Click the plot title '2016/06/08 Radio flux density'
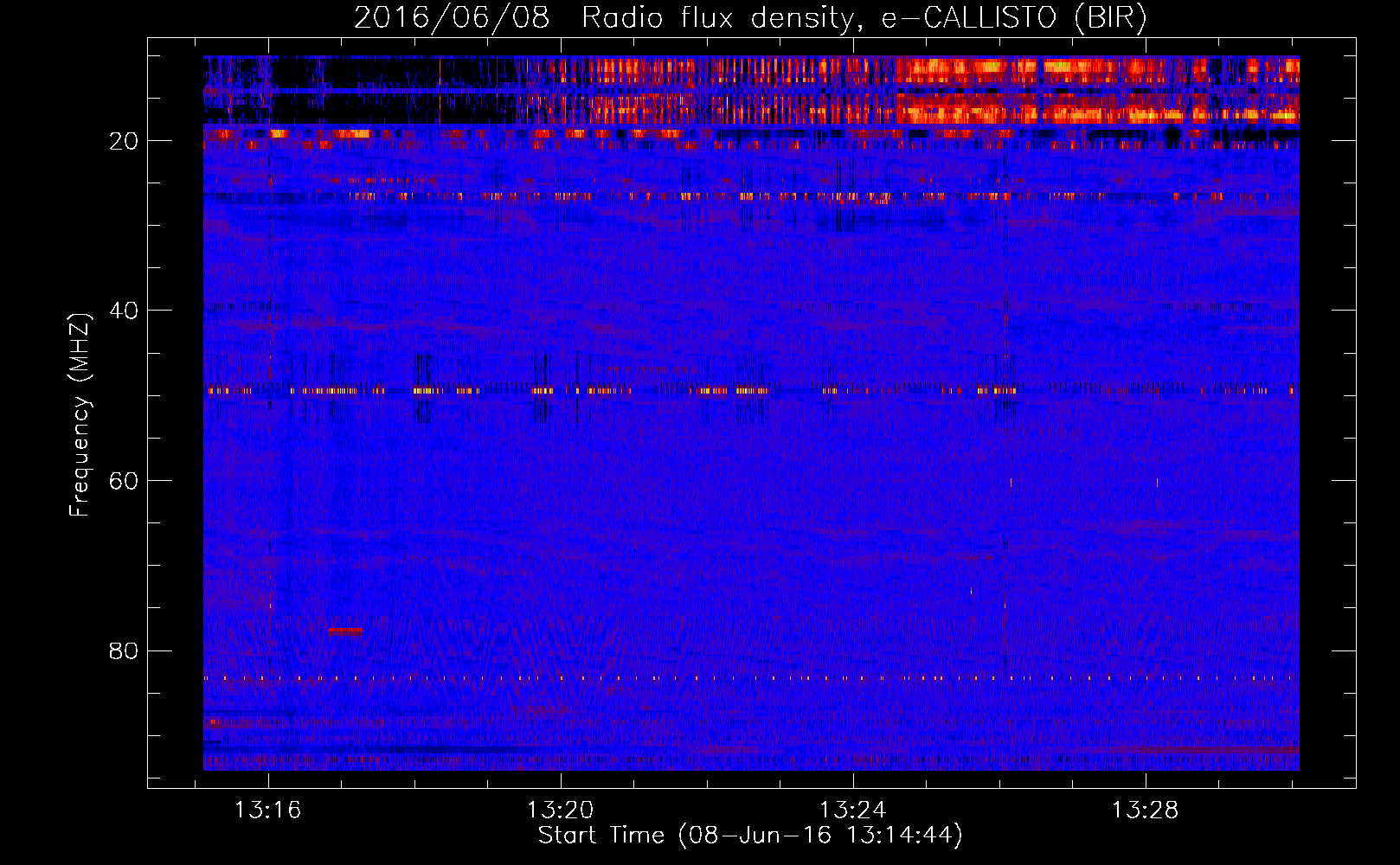Screen dimensions: 1400x865 [x=604, y=17]
